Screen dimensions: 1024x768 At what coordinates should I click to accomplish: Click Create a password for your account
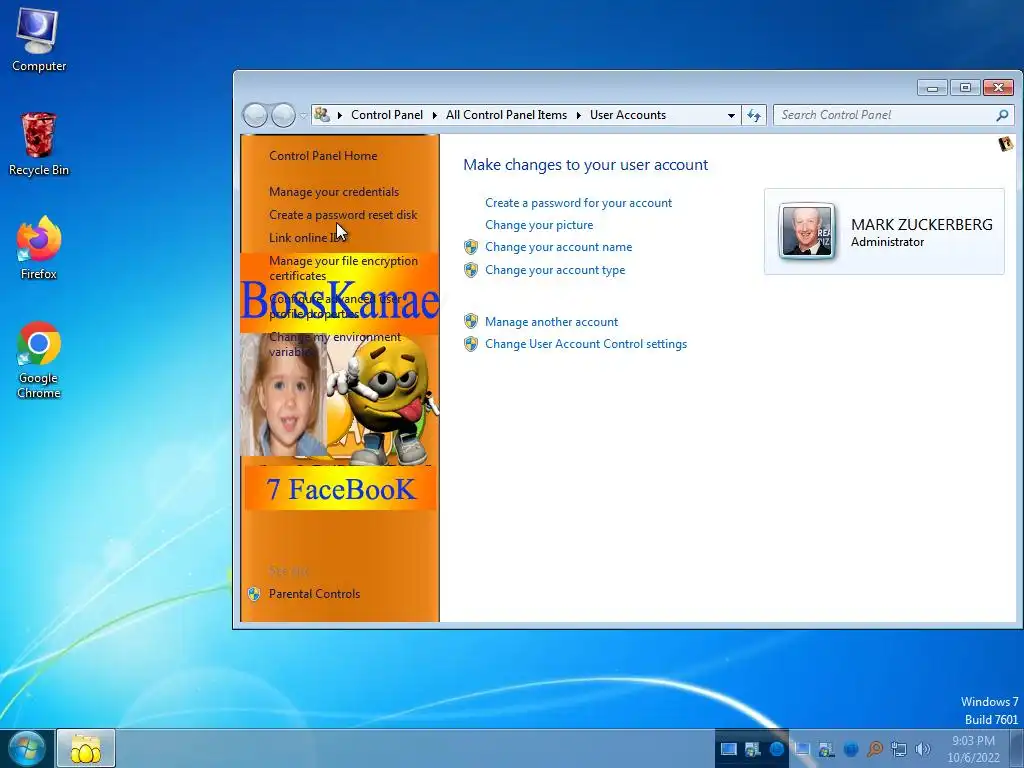click(x=578, y=202)
